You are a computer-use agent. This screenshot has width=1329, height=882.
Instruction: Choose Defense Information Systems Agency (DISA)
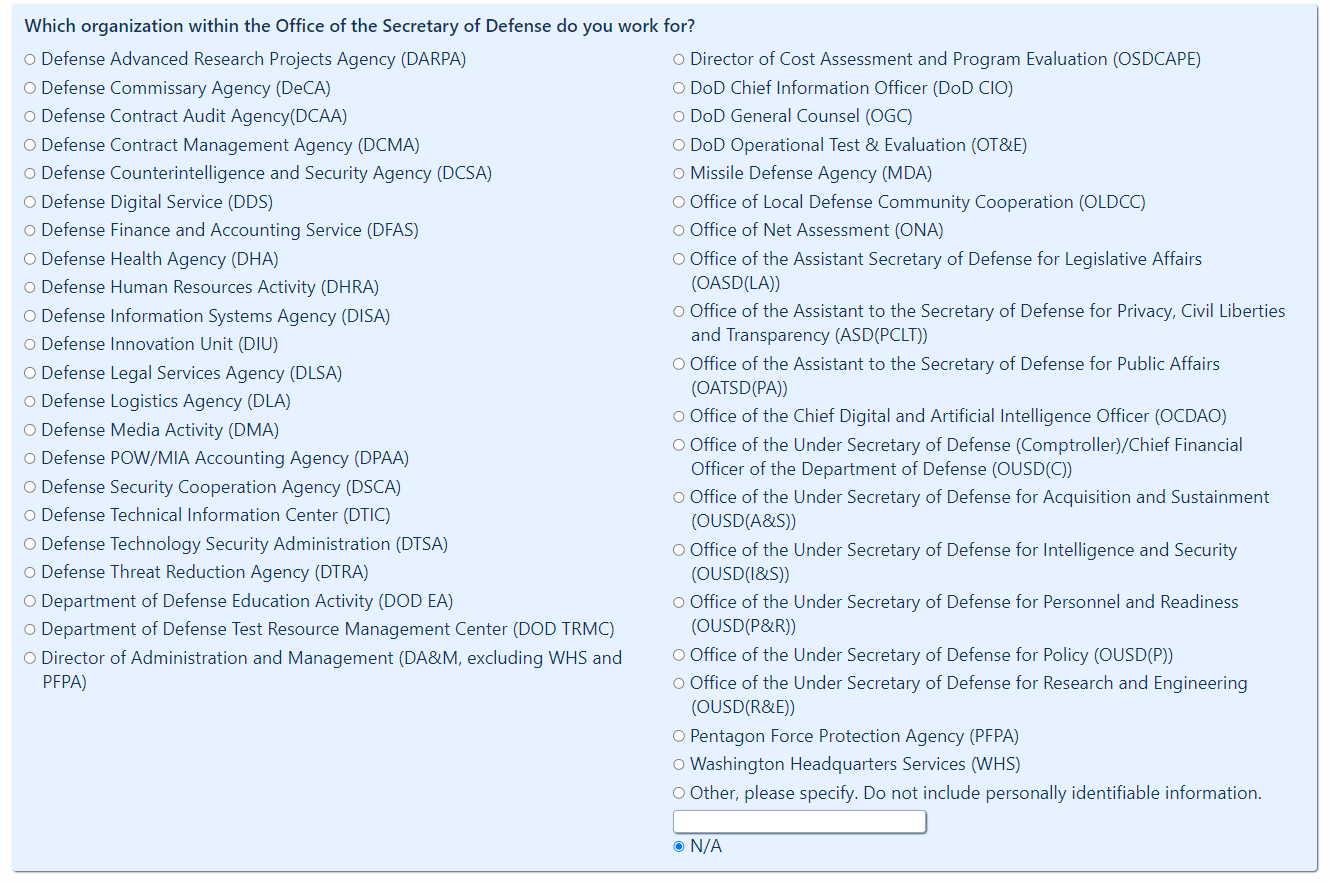[30, 316]
